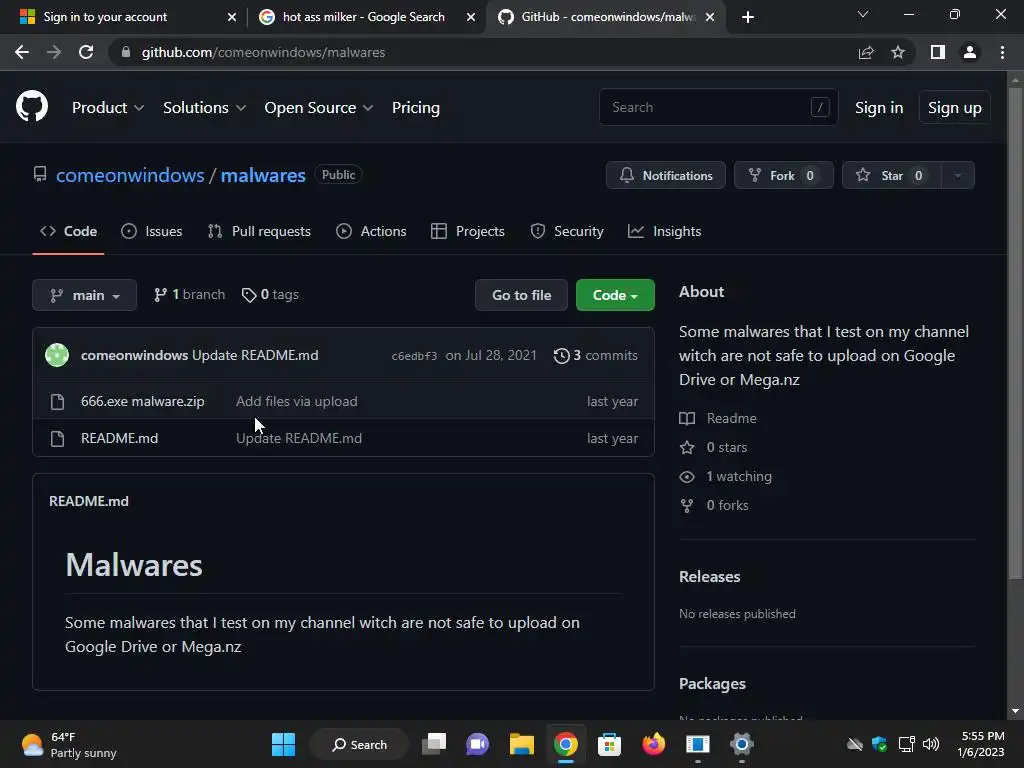Click the Sign in link
This screenshot has height=768, width=1024.
click(879, 108)
